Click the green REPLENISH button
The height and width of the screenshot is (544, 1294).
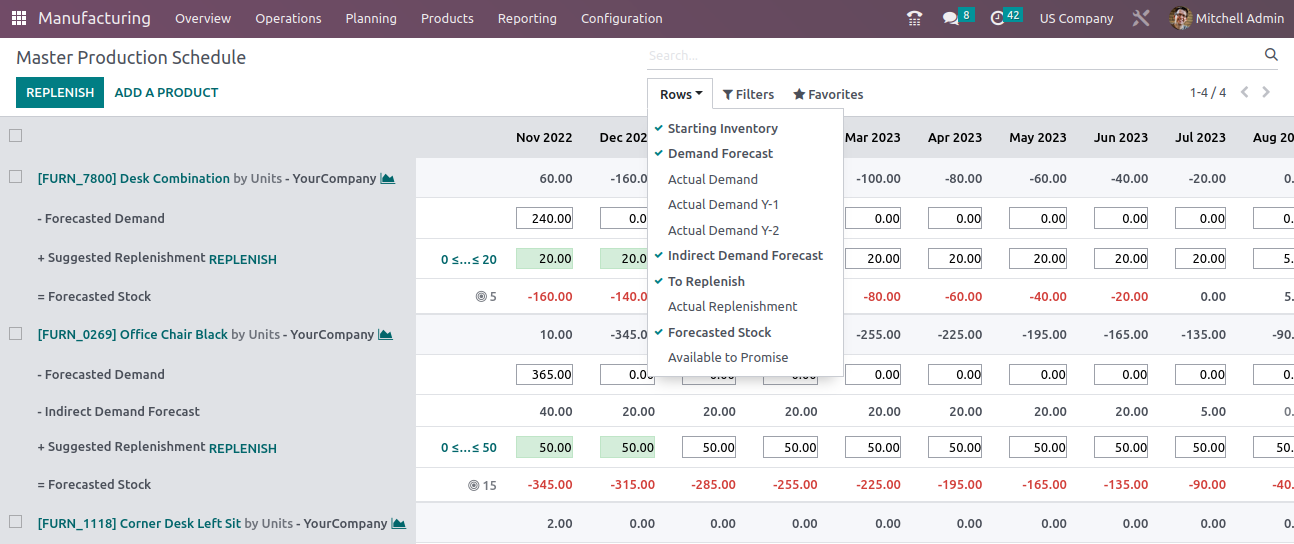click(x=60, y=92)
